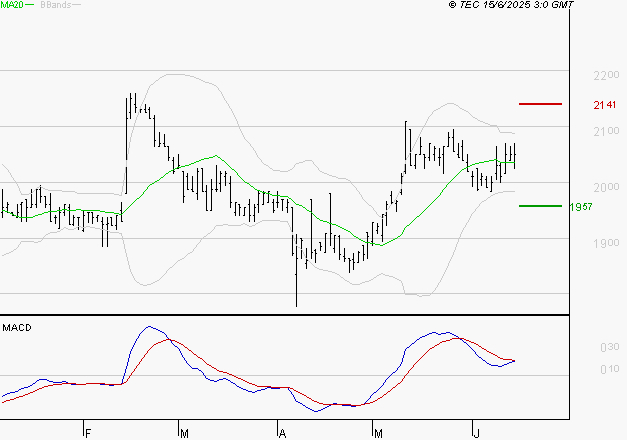This screenshot has width=627, height=440.
Task: Click the green dash beside MA20
Action: pyautogui.click(x=29, y=6)
